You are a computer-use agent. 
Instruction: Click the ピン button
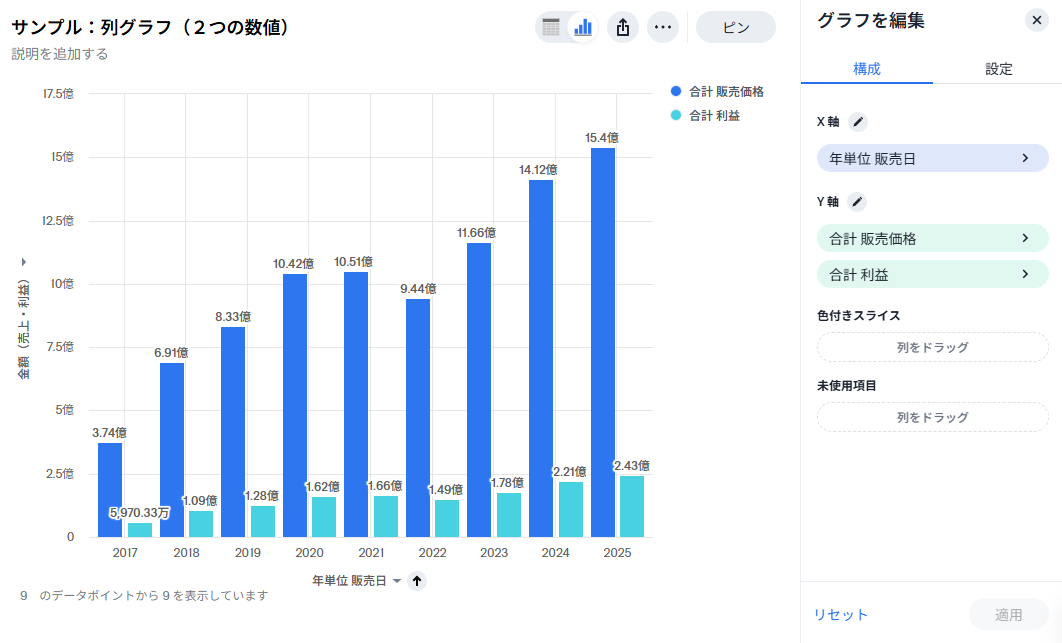[736, 28]
